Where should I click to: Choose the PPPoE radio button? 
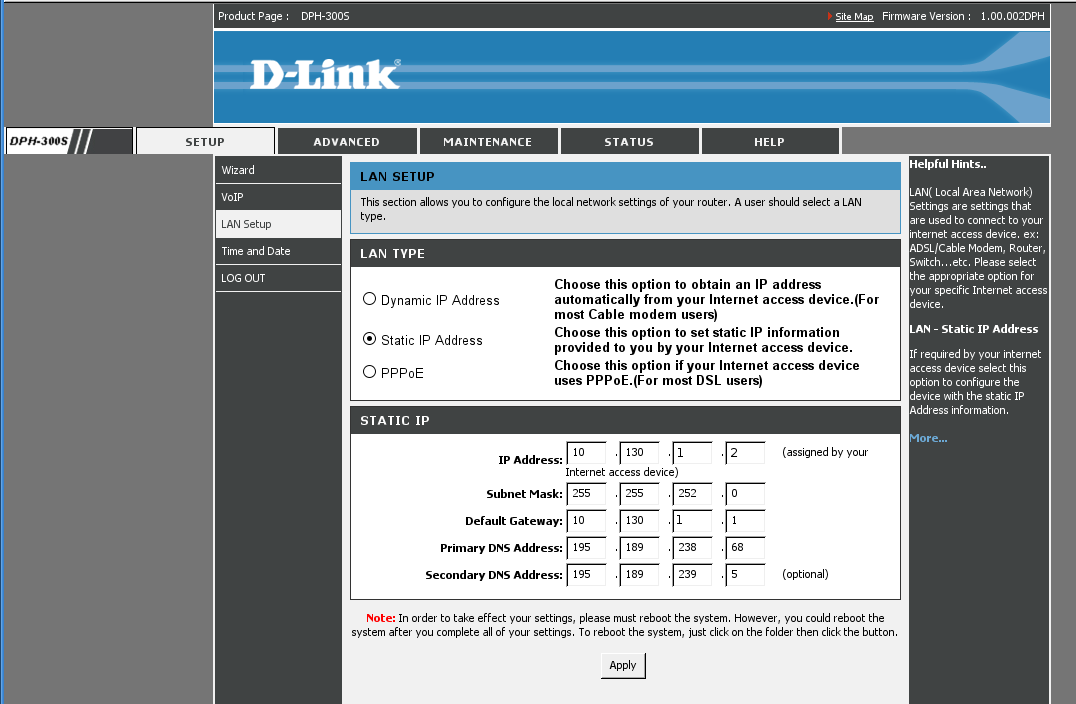(x=370, y=372)
